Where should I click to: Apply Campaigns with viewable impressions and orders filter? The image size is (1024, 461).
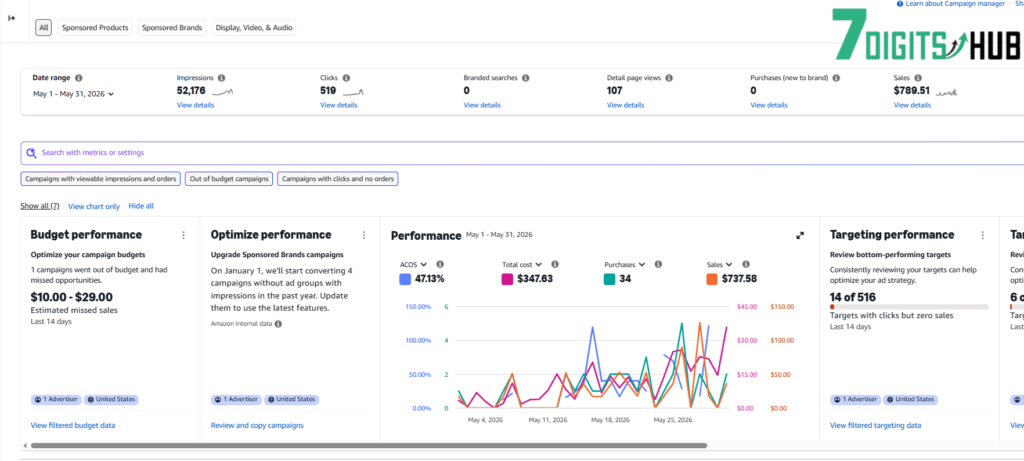coord(101,179)
